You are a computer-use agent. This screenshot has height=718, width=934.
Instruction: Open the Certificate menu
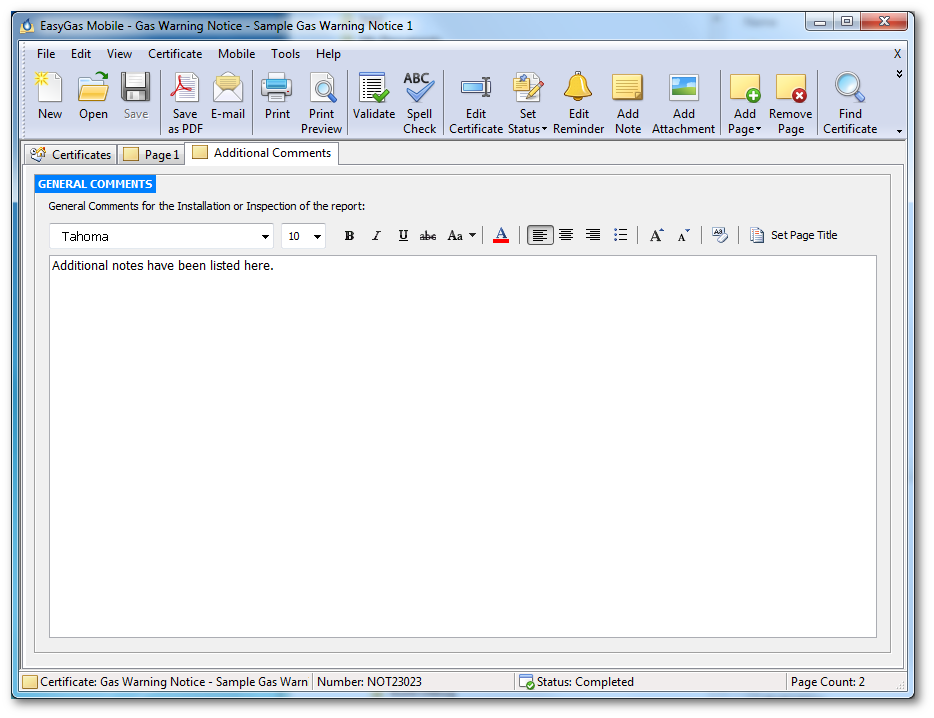click(x=175, y=54)
